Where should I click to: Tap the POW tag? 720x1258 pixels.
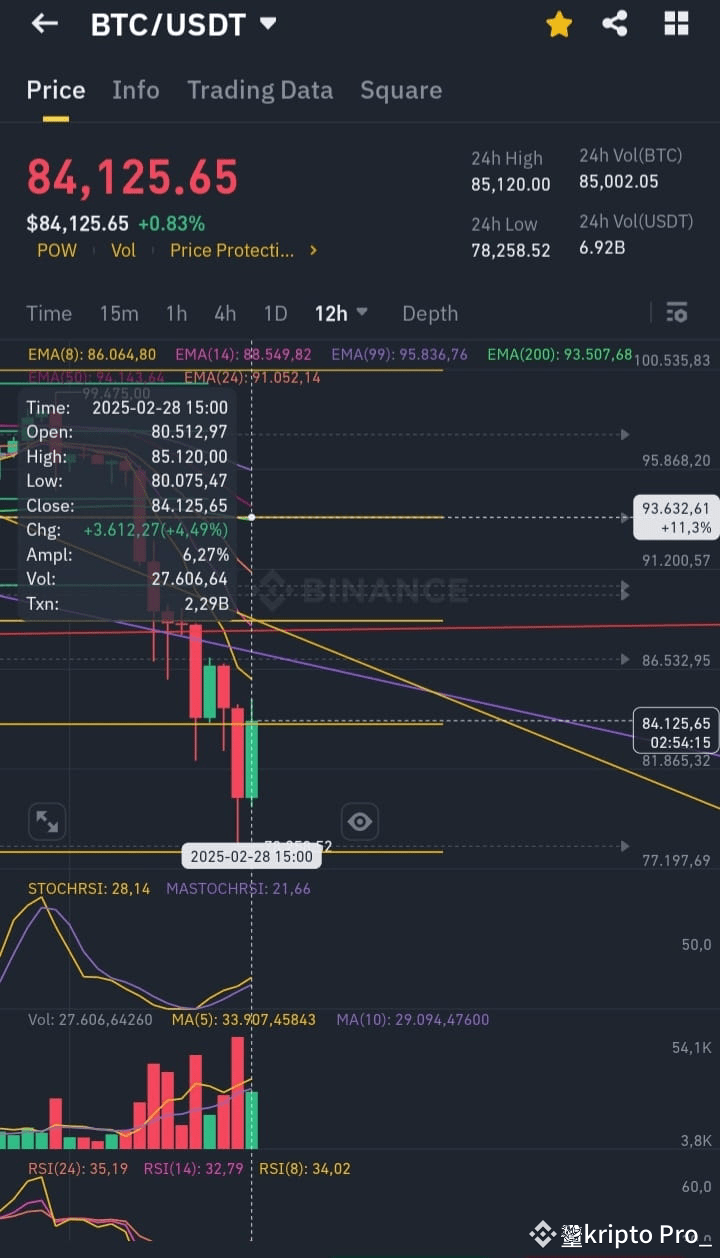coord(57,250)
